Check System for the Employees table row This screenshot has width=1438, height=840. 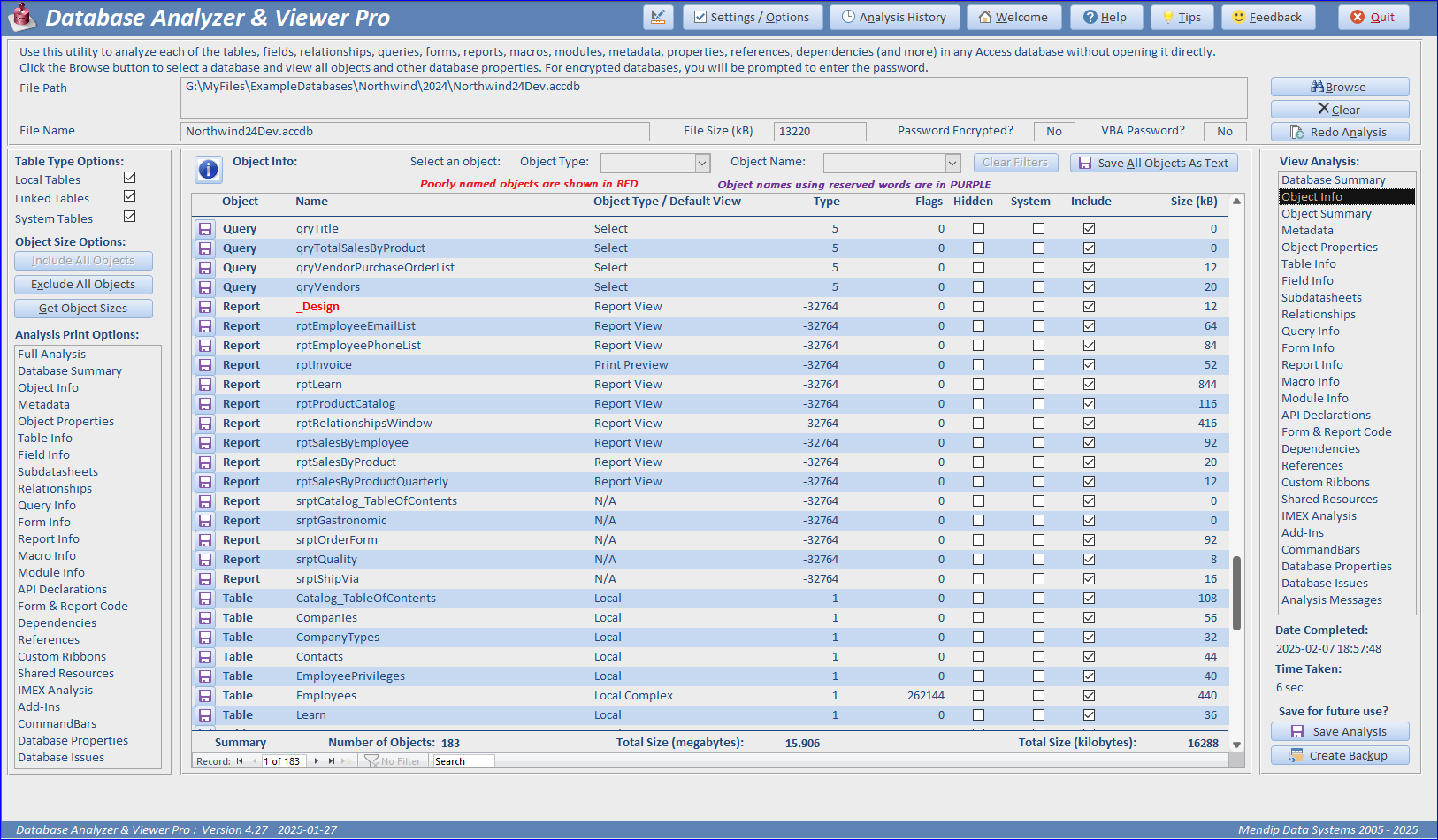click(1039, 696)
